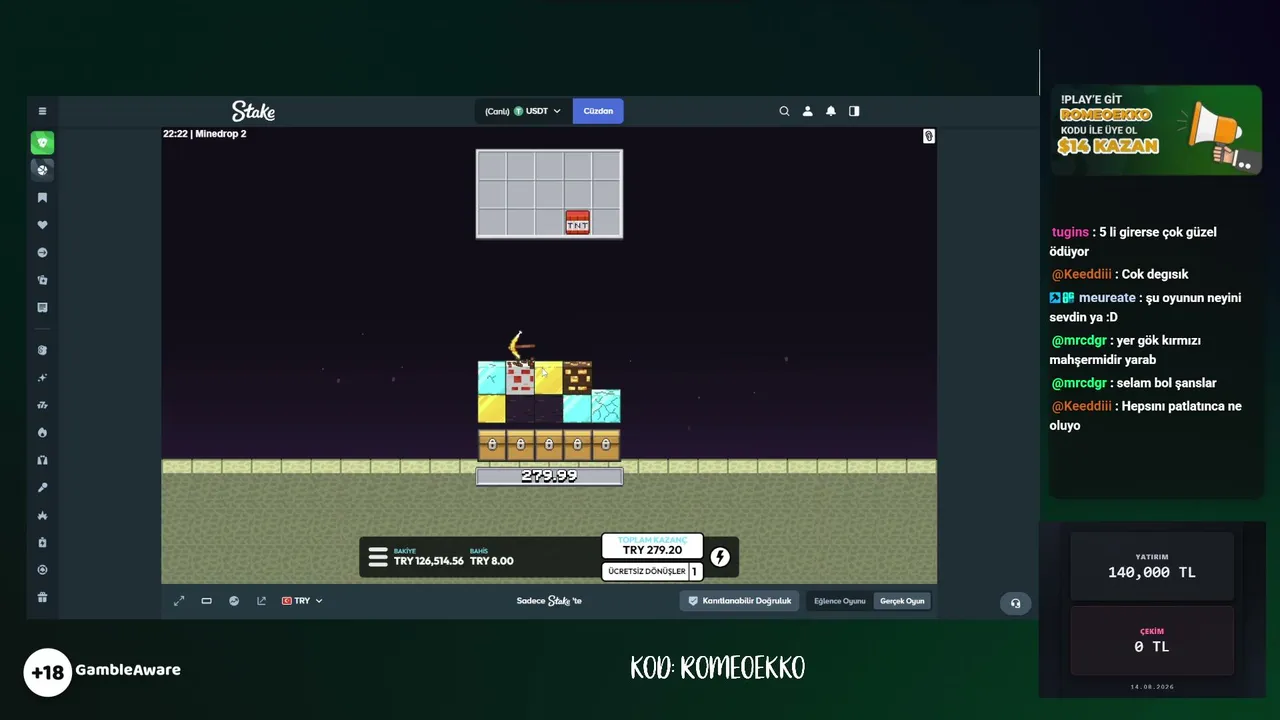Click the meureate chat message
1280x720 pixels.
pos(1145,307)
